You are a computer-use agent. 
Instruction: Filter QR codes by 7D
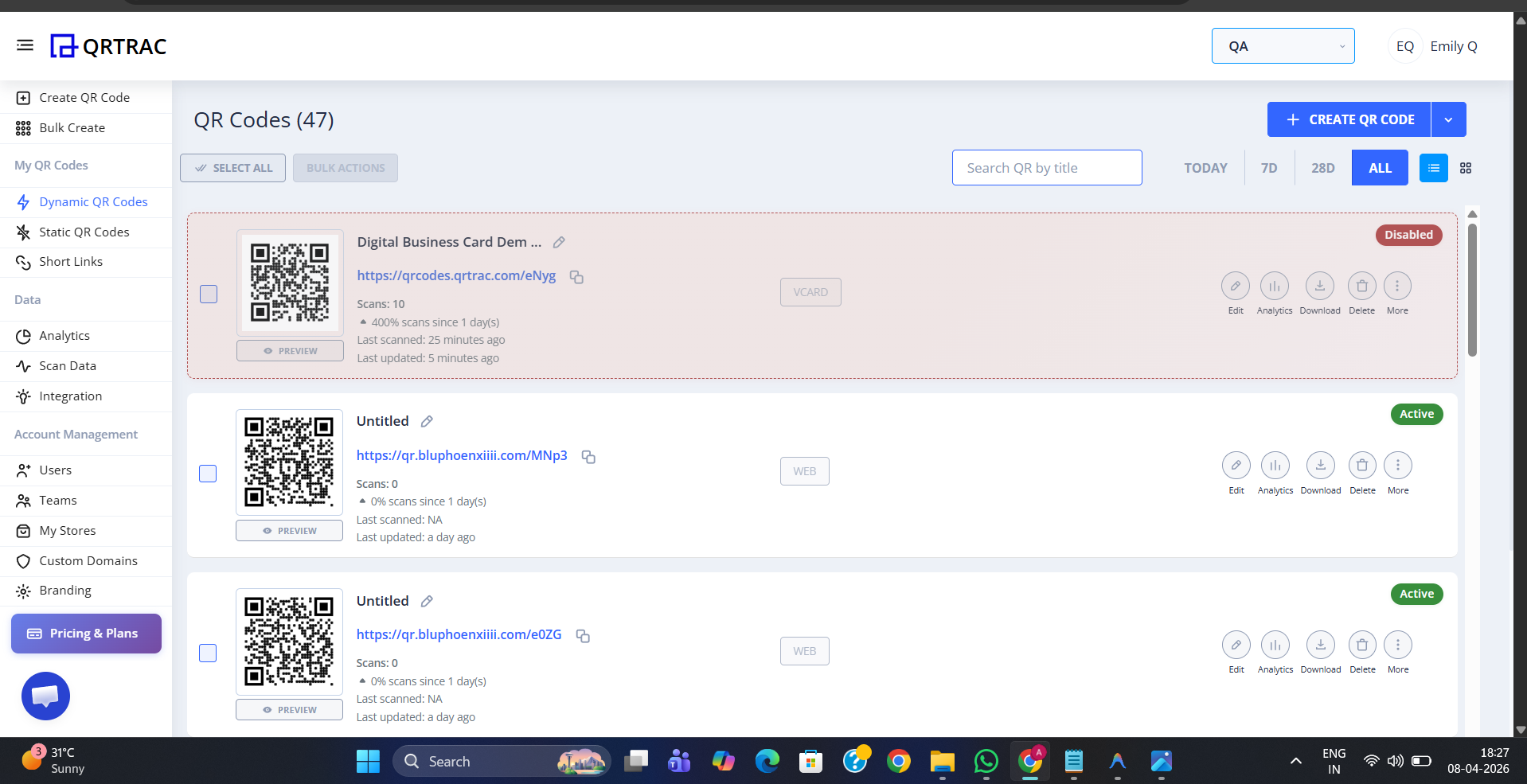click(1268, 168)
